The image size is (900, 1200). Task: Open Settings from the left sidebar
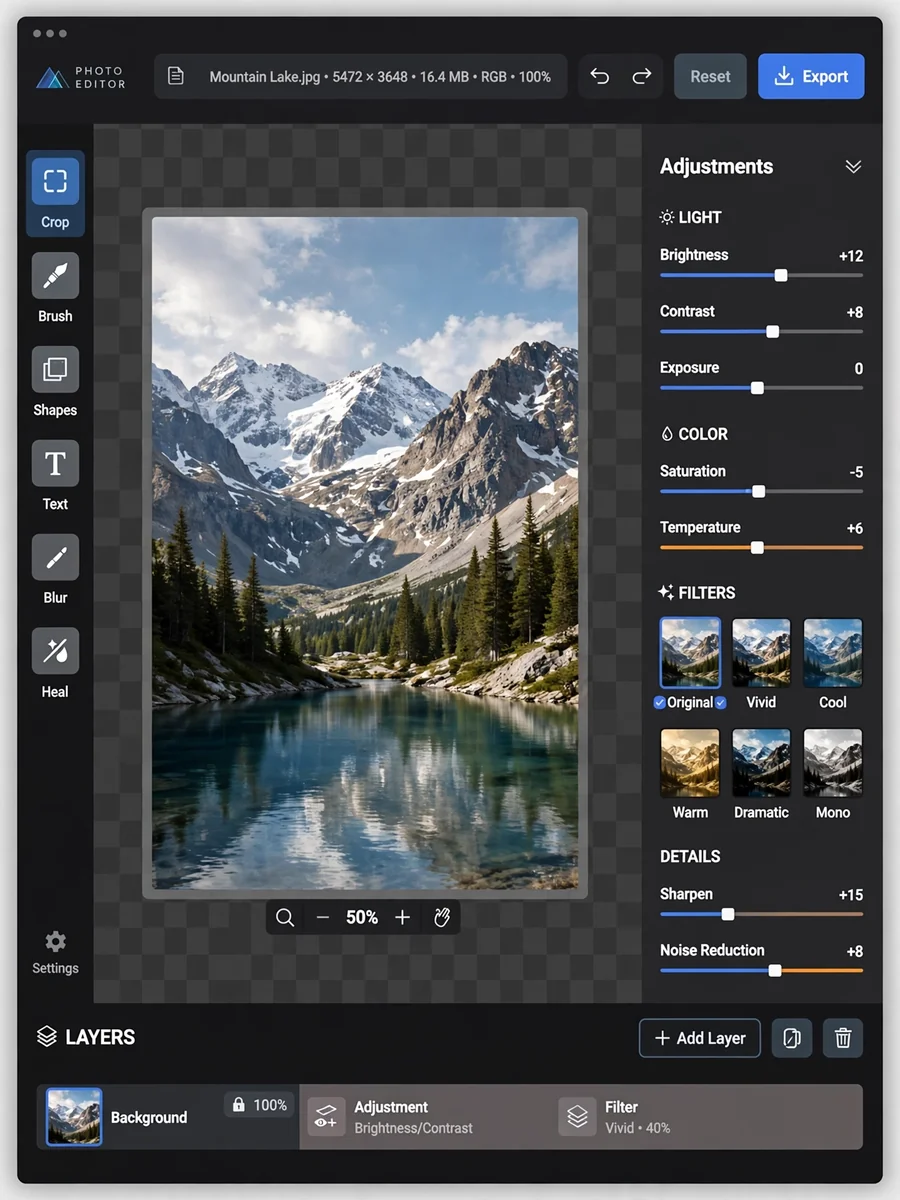(x=55, y=952)
